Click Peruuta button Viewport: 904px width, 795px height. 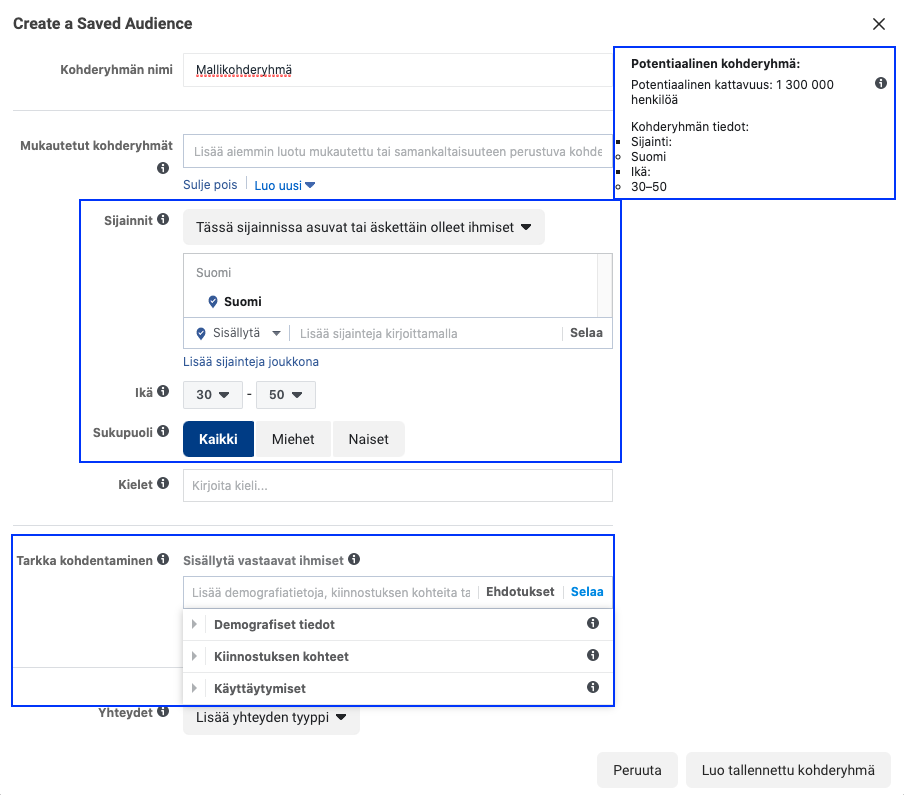[x=637, y=770]
